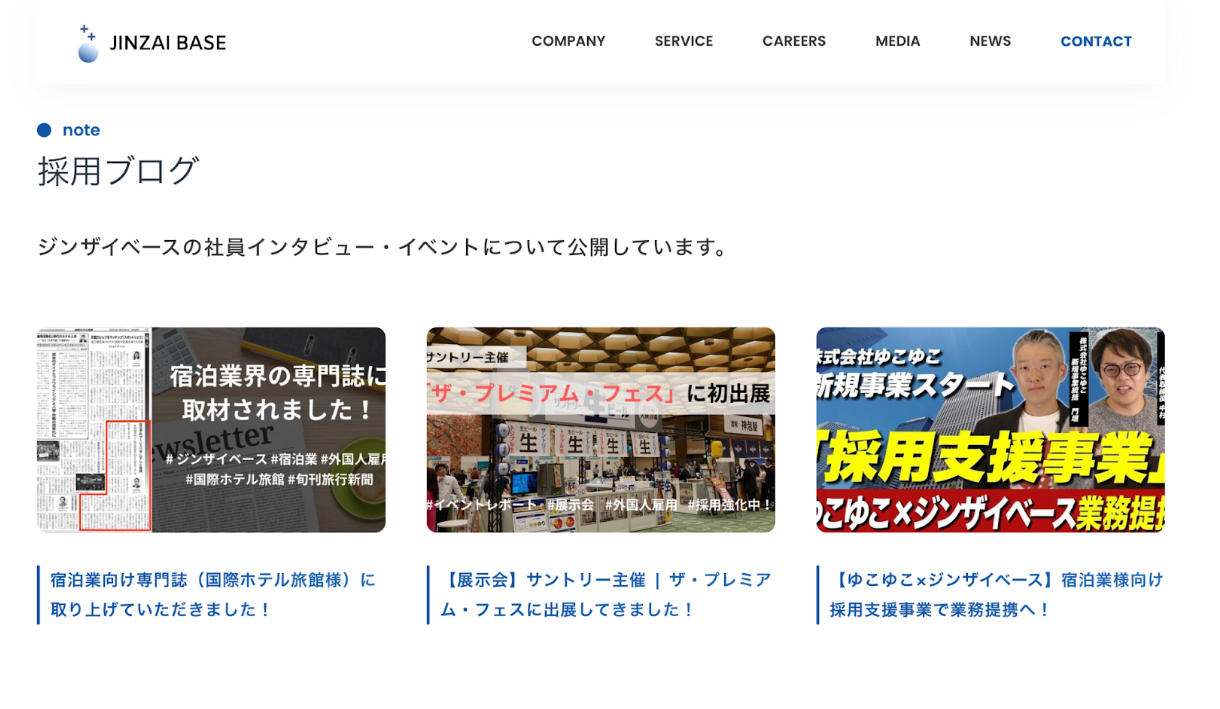Open the 宿泊業界の専門誌に取材されました thumbnail
Viewport: 1220px width, 709px height.
click(x=211, y=430)
